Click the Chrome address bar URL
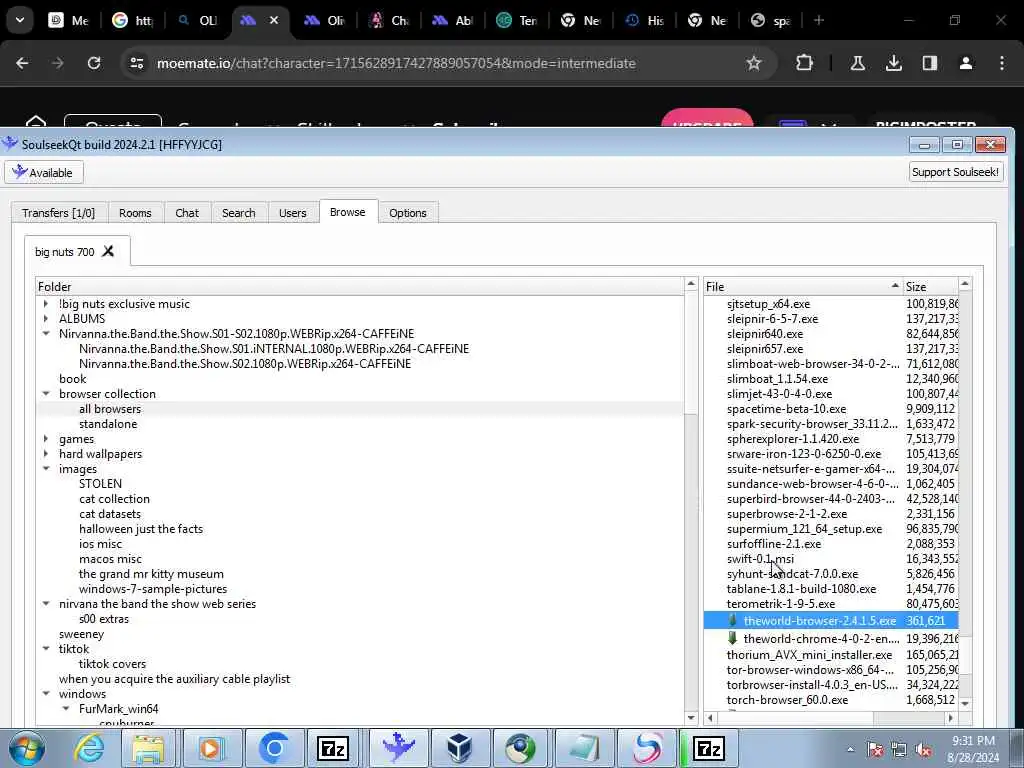The image size is (1024, 768). click(x=396, y=63)
